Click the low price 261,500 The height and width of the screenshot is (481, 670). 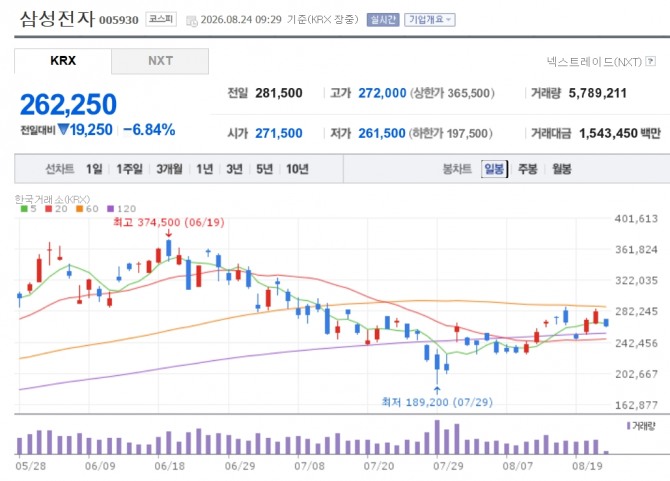[382, 133]
